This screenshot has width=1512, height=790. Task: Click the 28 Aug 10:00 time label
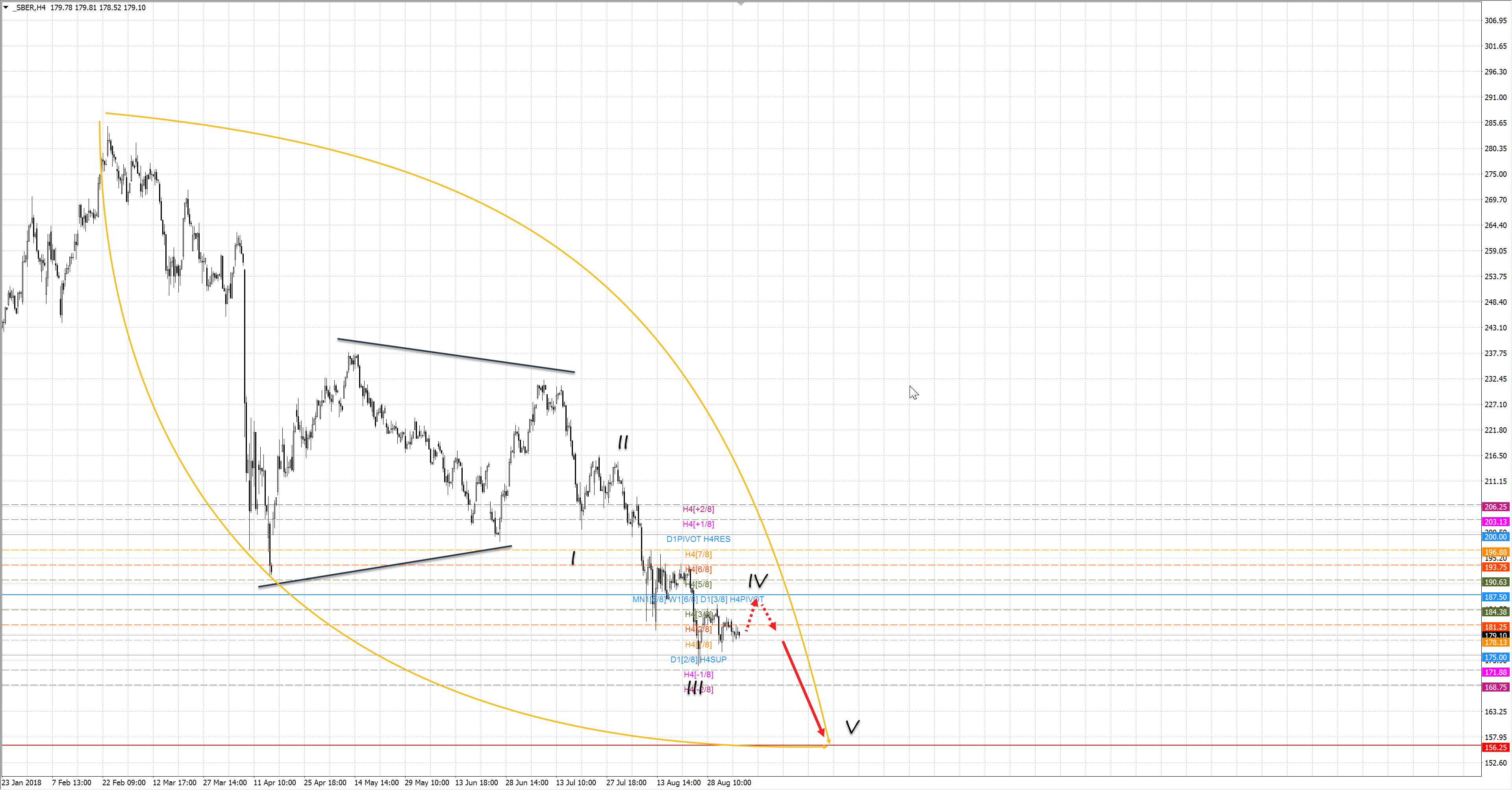click(x=728, y=783)
